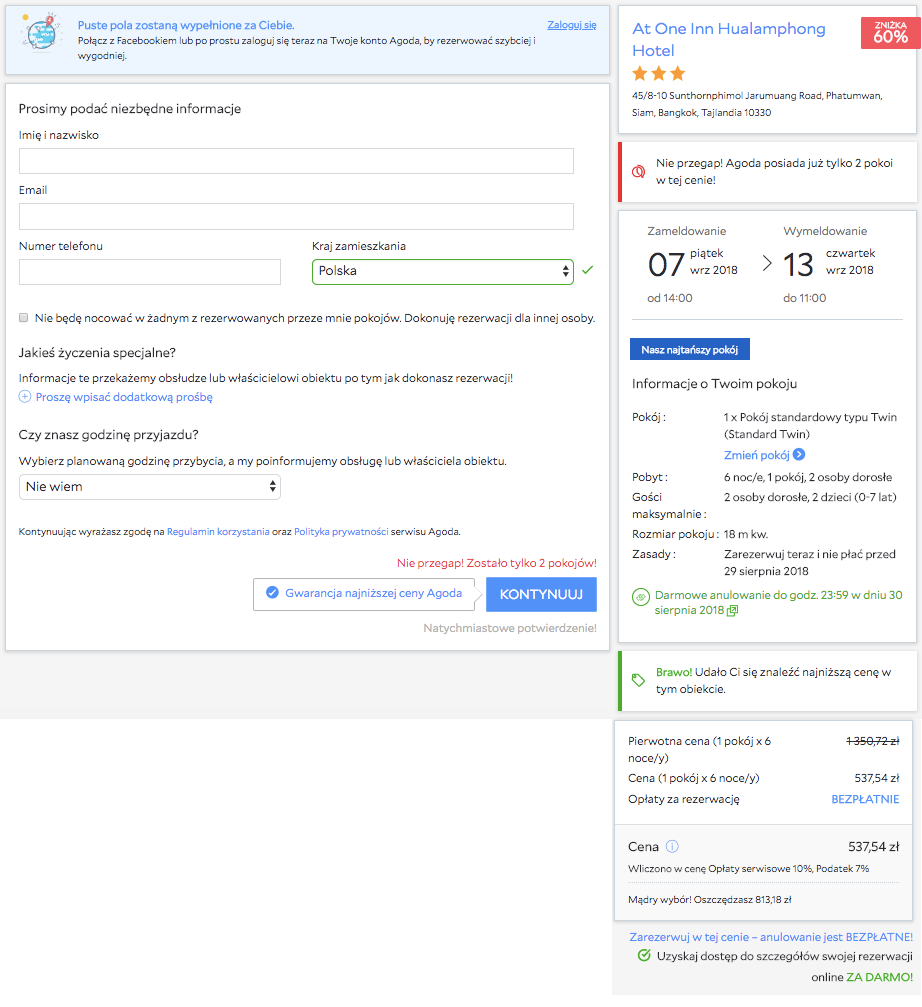Viewport: 922px width, 1007px height.
Task: Focus the Email input field
Action: point(296,216)
